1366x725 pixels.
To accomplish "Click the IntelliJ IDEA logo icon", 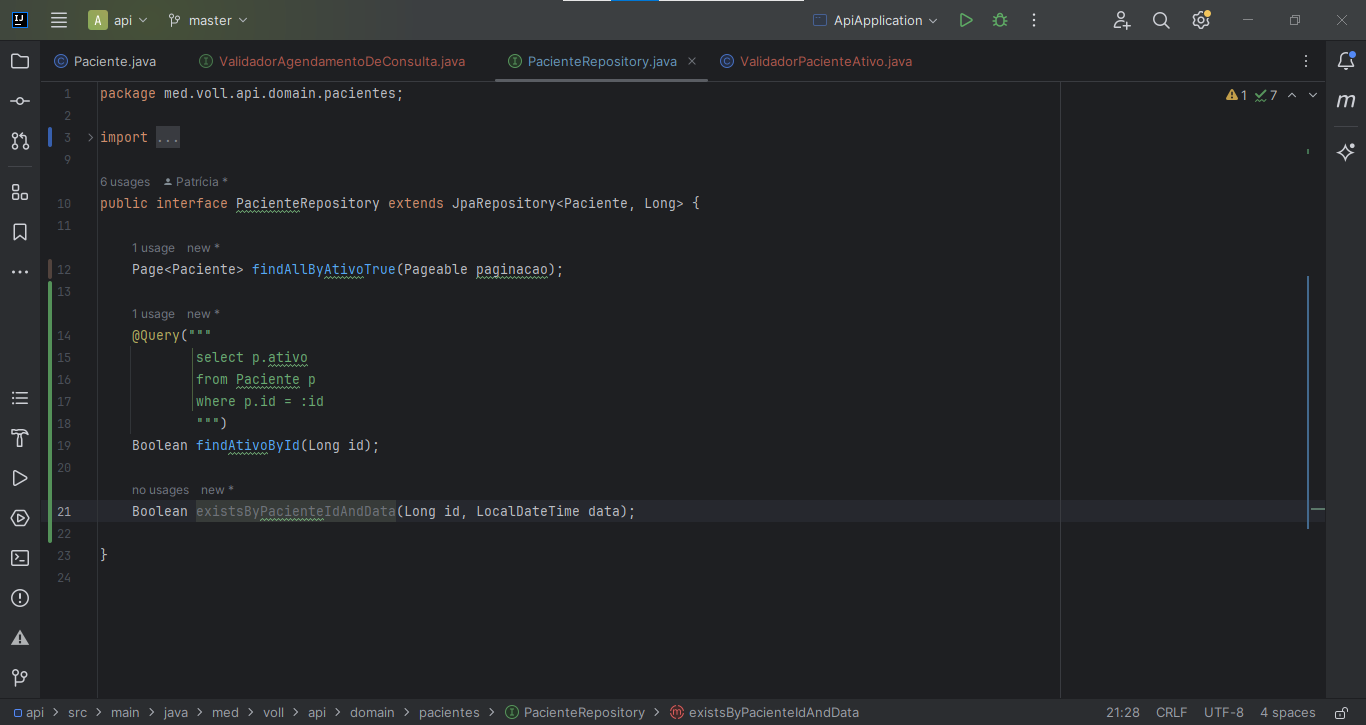I will pyautogui.click(x=20, y=20).
